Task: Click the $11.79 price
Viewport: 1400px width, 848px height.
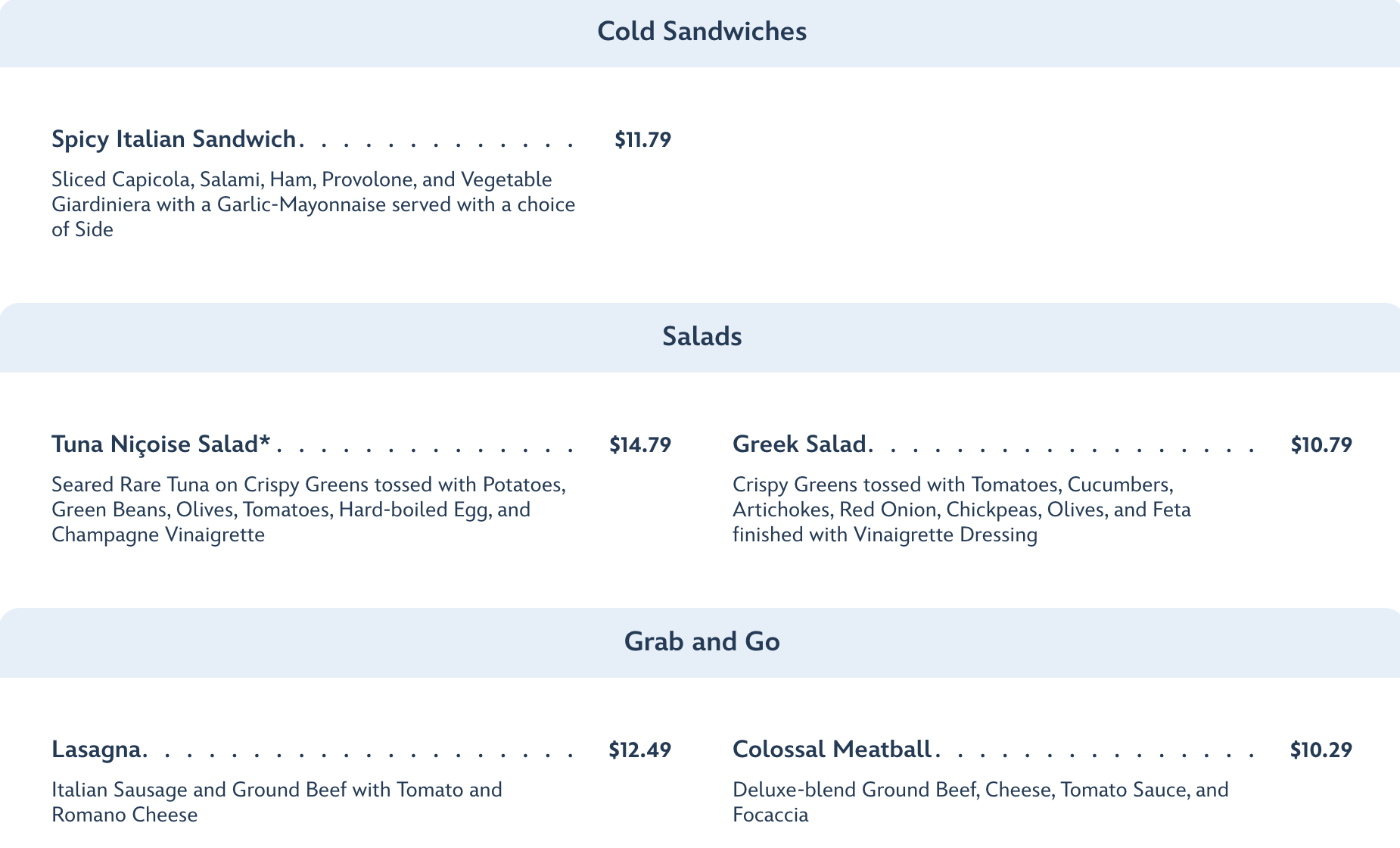Action: coord(642,140)
